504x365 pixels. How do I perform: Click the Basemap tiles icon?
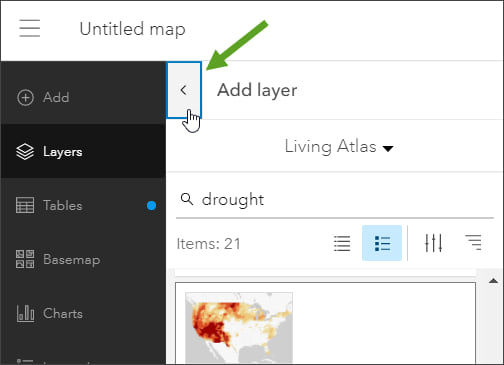tap(25, 259)
